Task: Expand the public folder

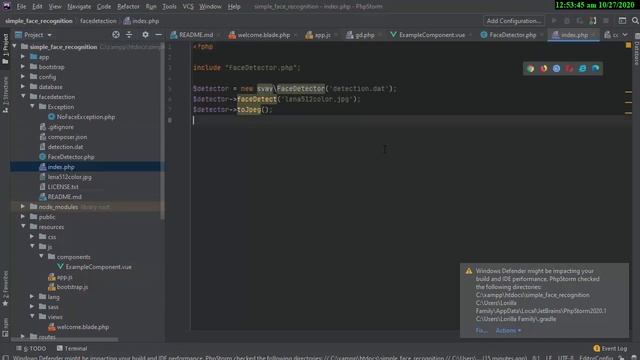Action: tap(23, 217)
